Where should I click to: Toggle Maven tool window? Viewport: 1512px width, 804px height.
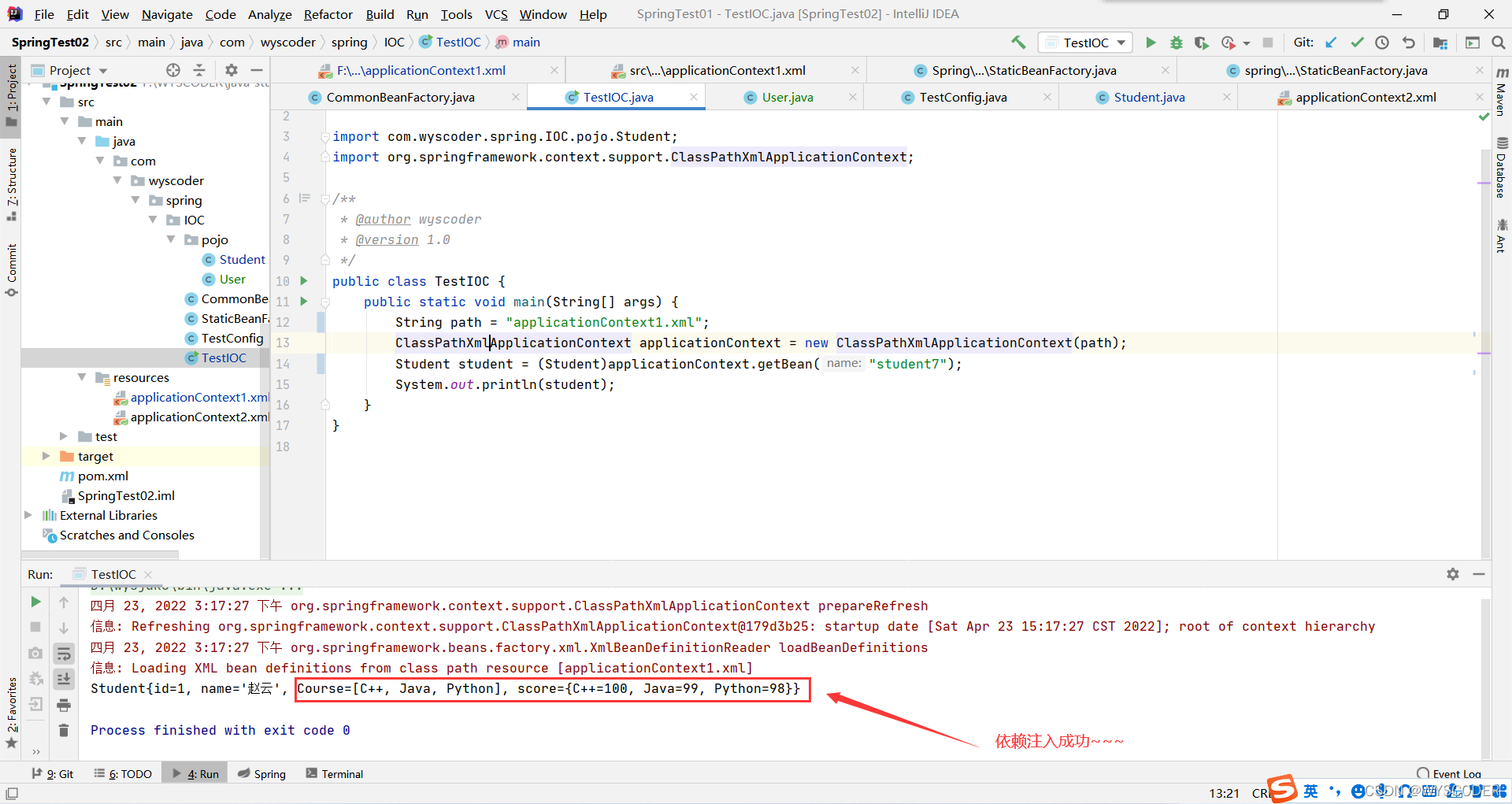pos(1501,92)
